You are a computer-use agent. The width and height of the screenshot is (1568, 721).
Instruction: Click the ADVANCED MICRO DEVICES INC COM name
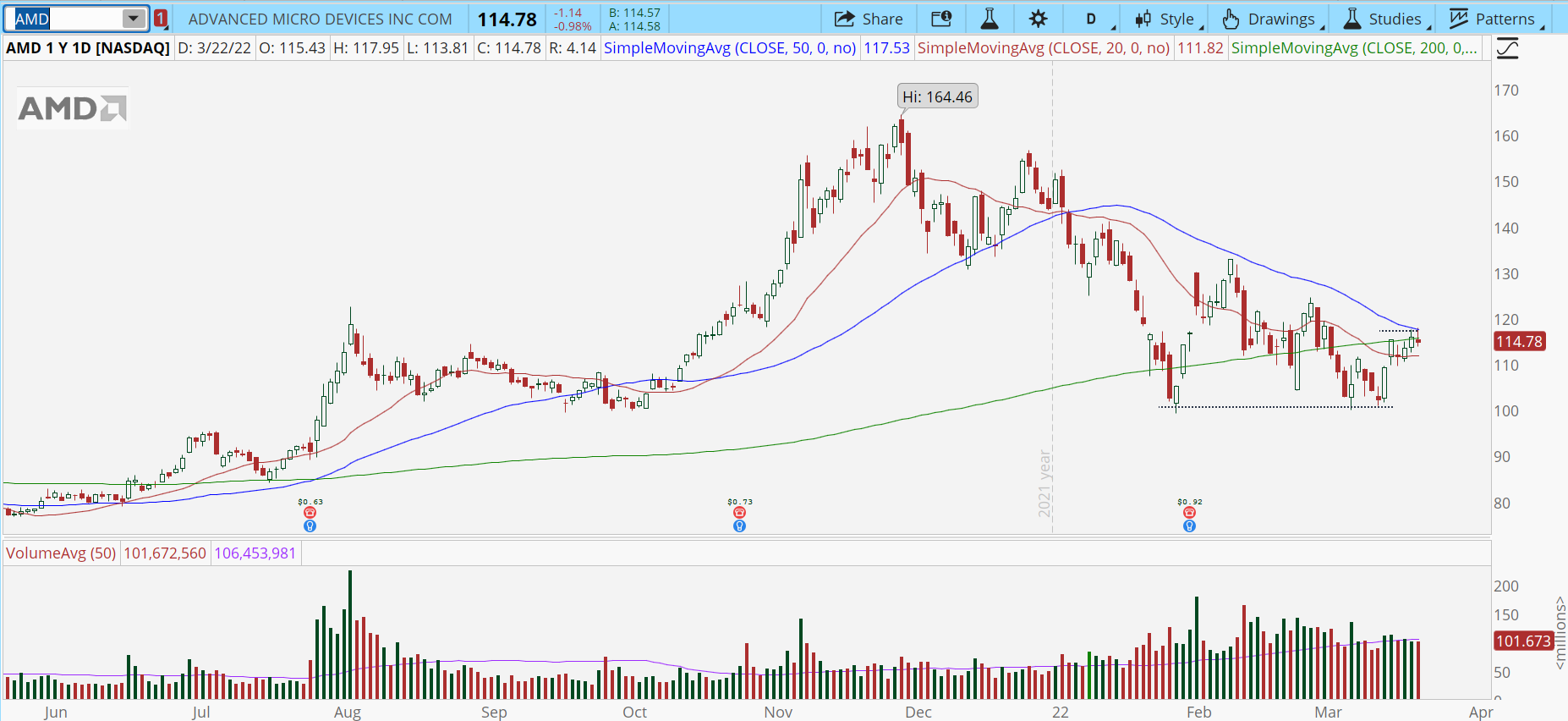[320, 19]
